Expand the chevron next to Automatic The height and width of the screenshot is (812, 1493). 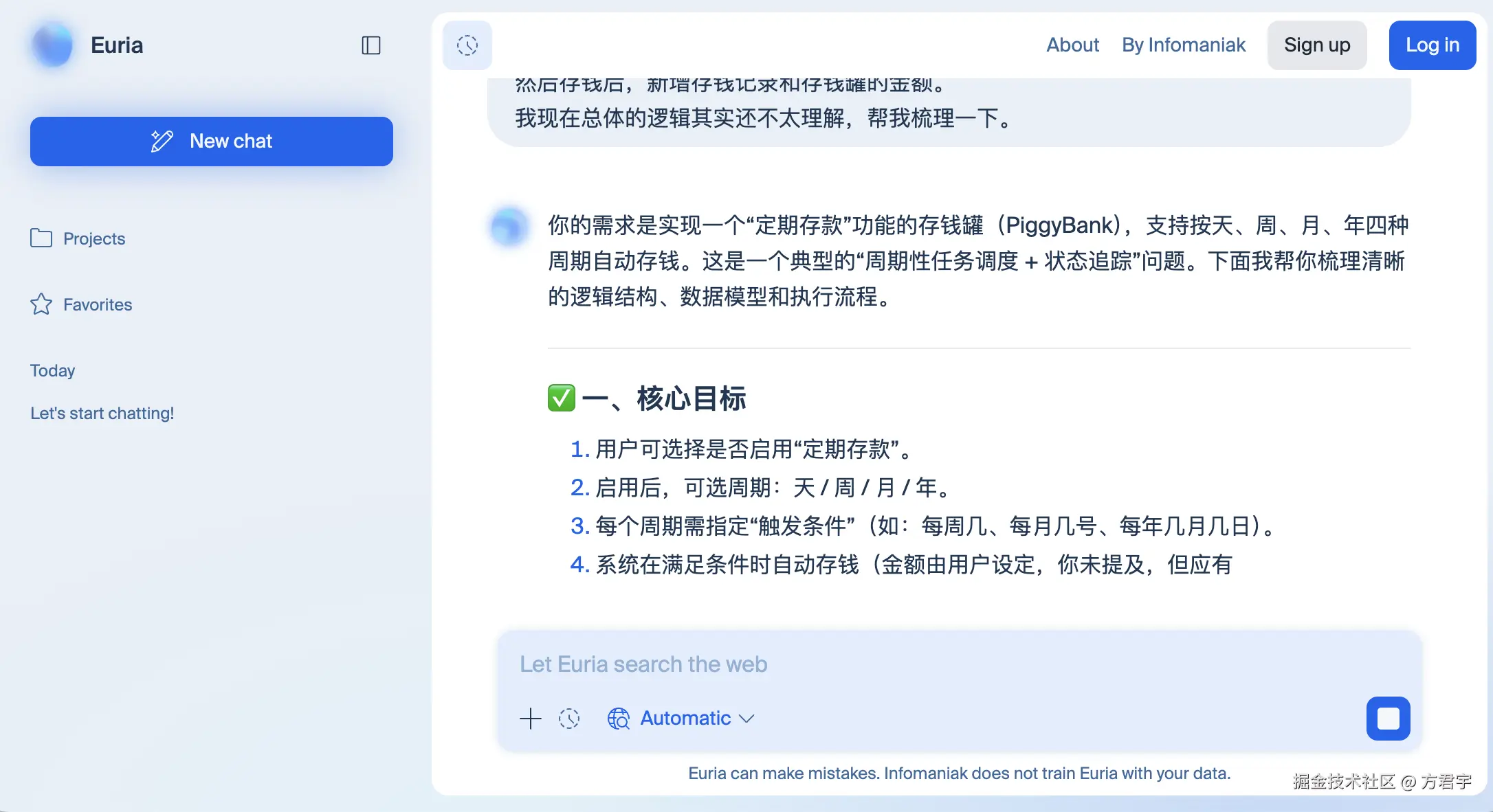(x=747, y=719)
